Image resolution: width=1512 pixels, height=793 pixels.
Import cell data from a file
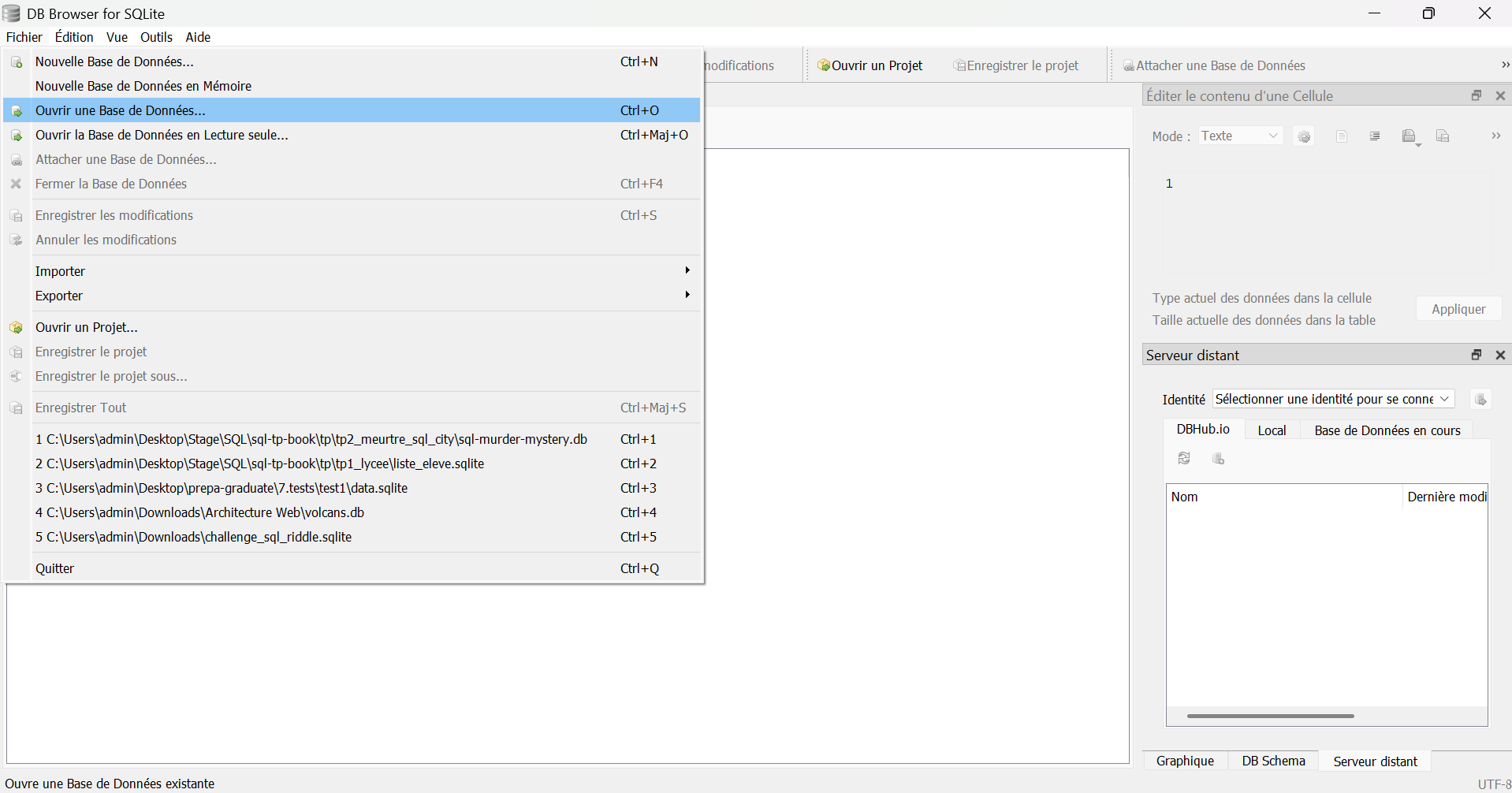pyautogui.click(x=1410, y=134)
